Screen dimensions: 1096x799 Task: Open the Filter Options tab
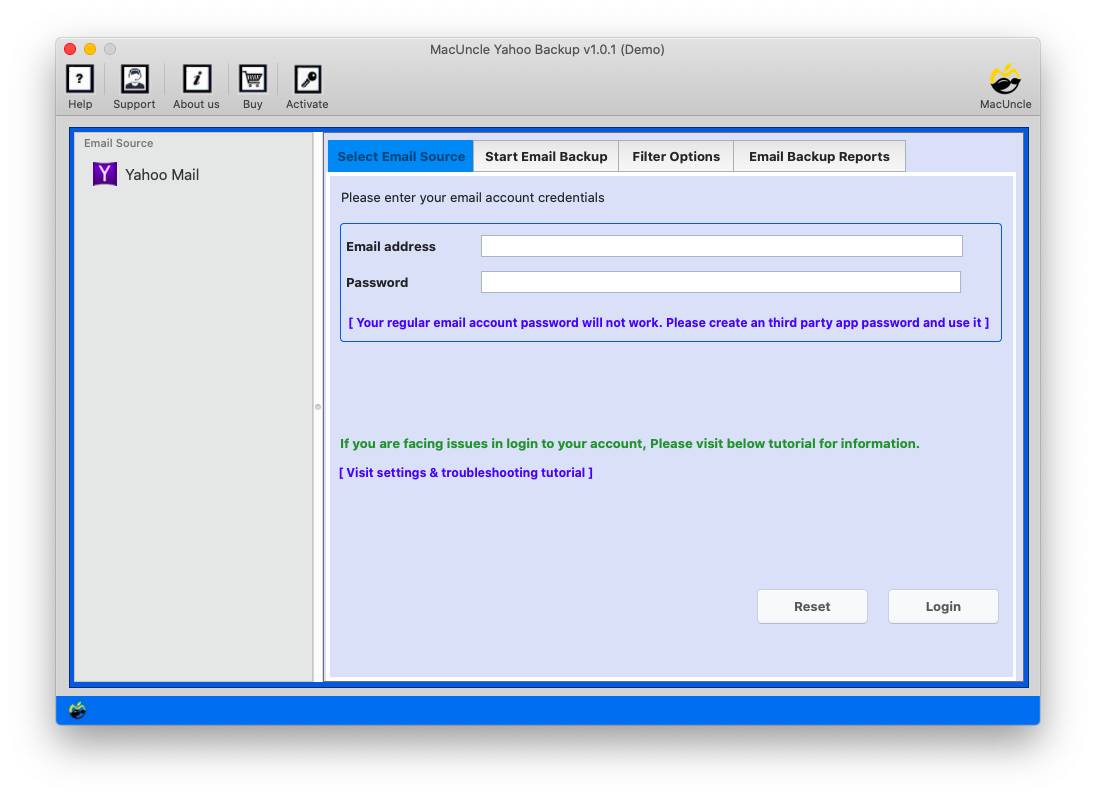(676, 156)
